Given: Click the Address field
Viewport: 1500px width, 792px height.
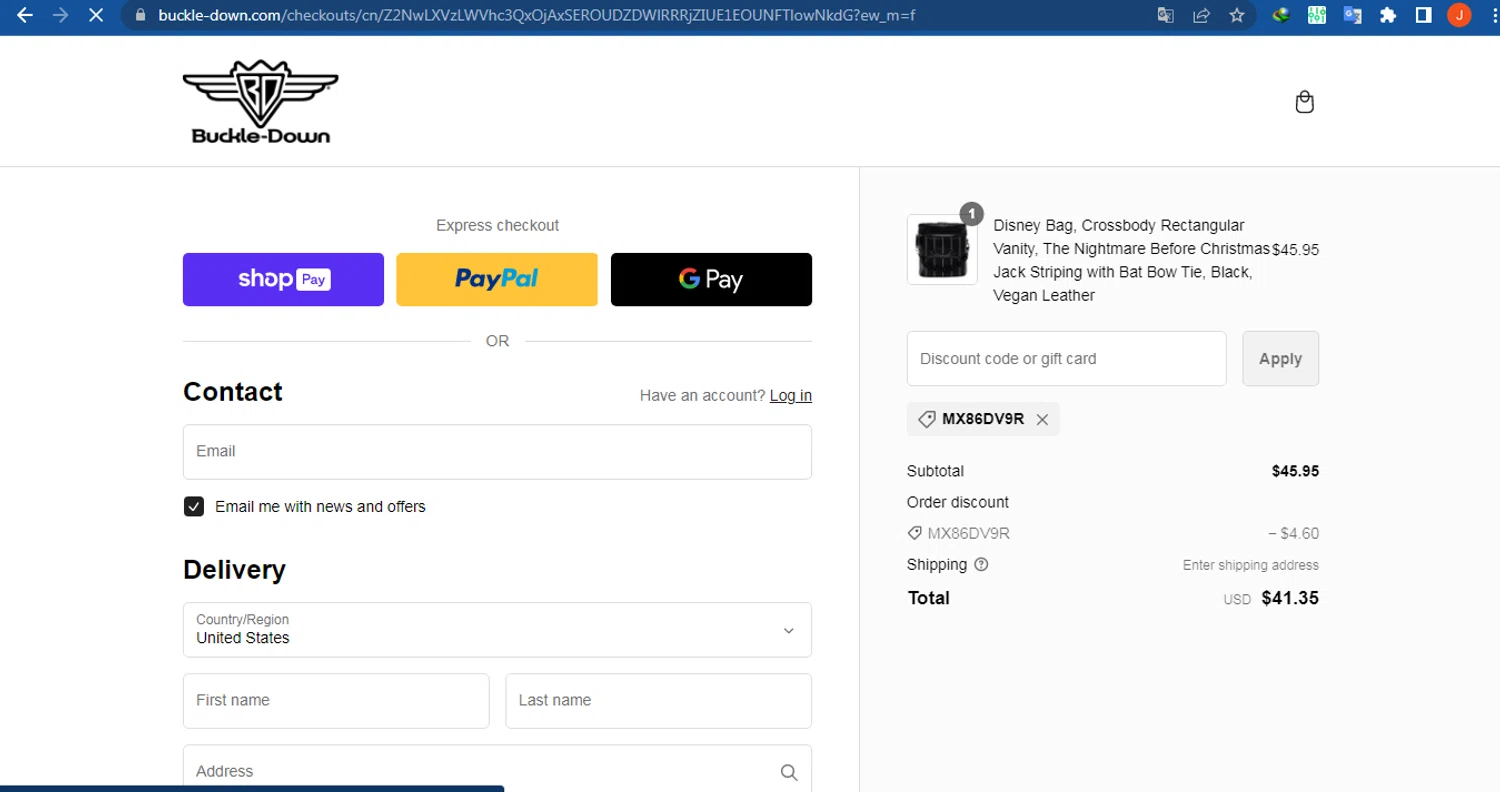Looking at the screenshot, I should pos(497,770).
